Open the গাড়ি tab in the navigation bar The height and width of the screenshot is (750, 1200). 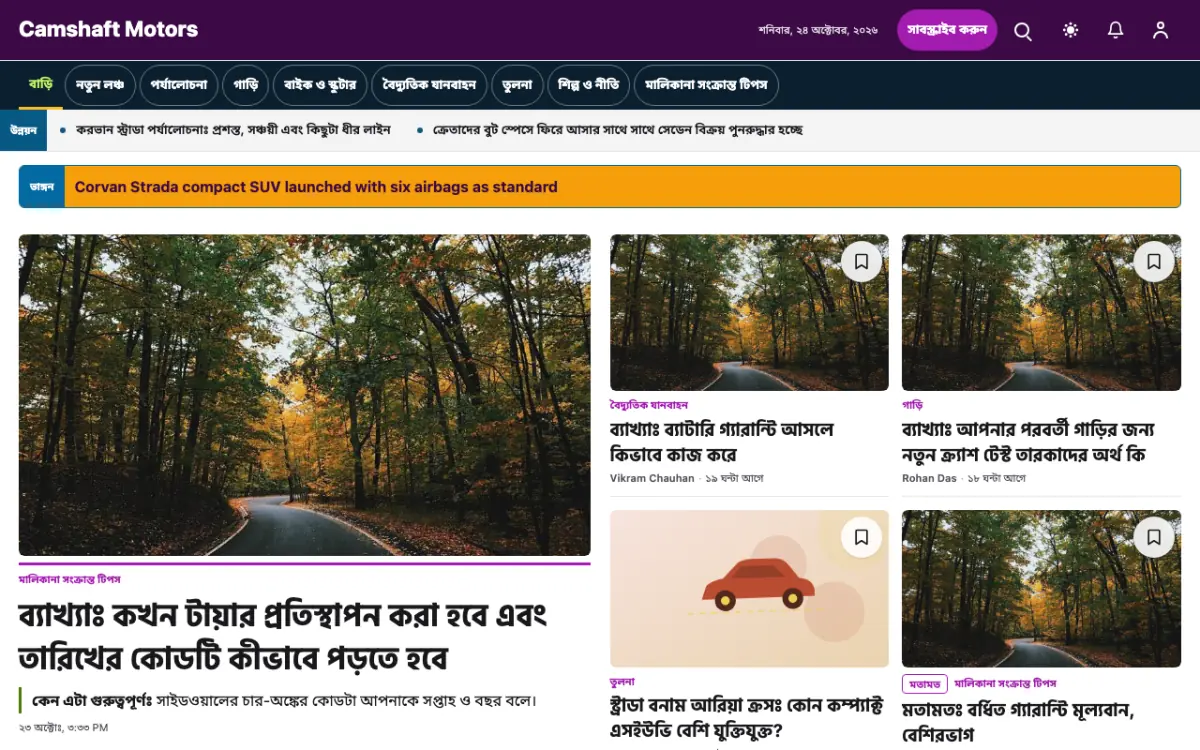pos(246,86)
